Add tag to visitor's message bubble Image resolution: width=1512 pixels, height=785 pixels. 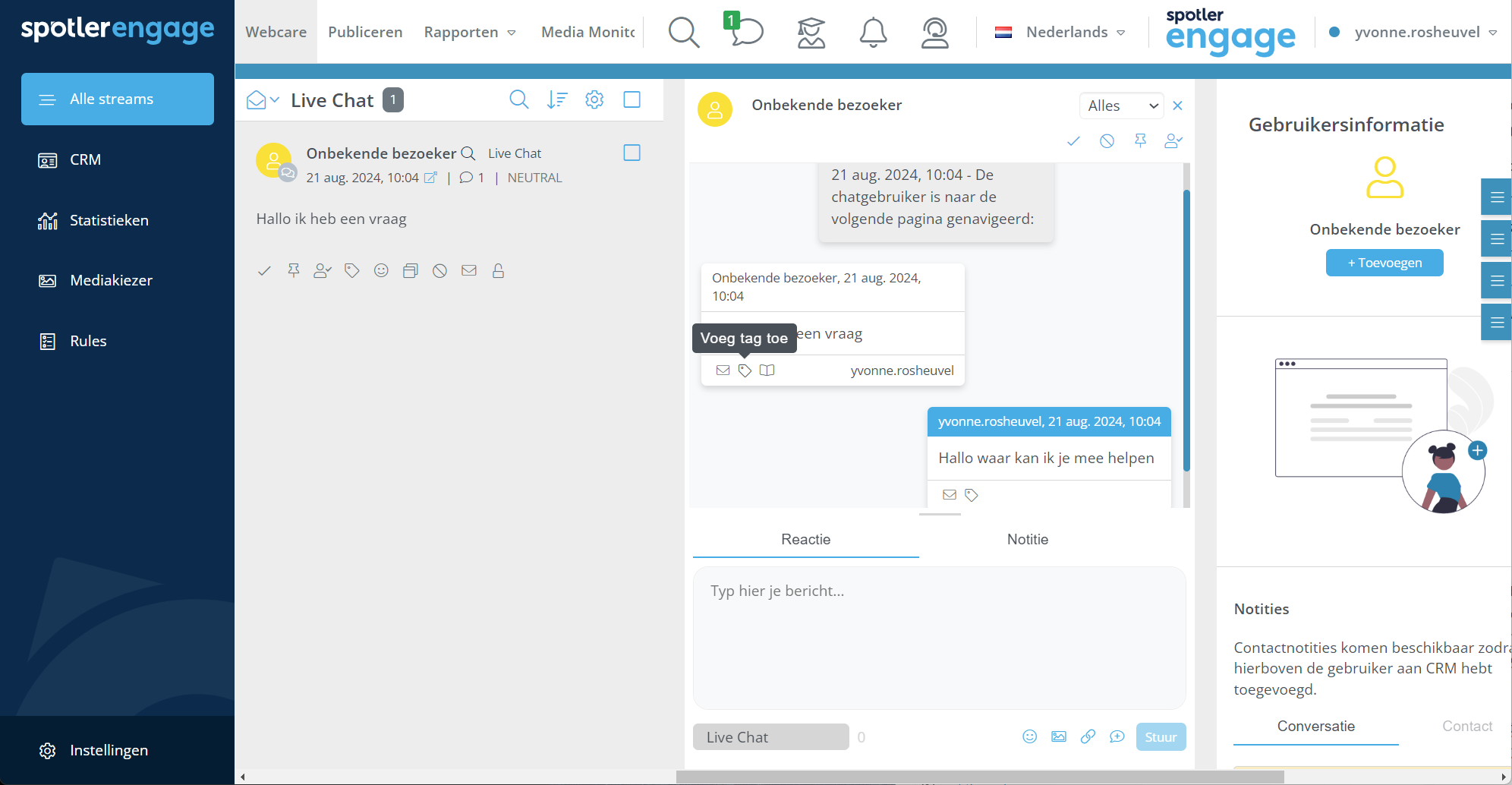(x=745, y=370)
